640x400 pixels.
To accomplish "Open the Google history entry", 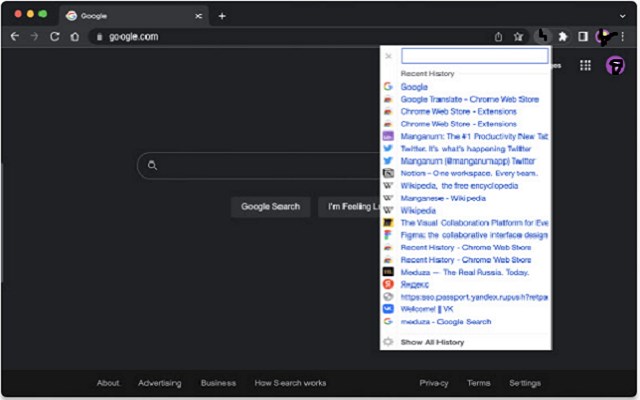I will point(414,87).
